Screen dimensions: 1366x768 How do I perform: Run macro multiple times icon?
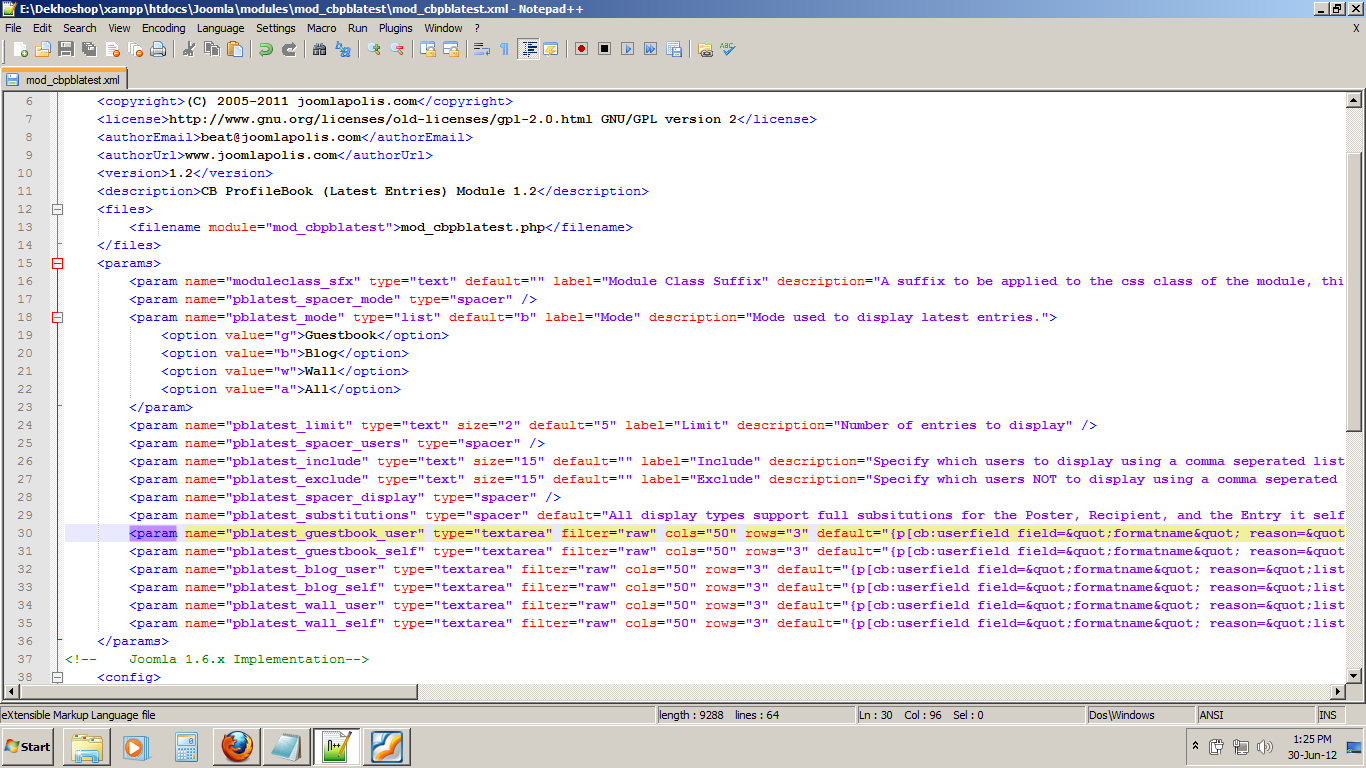650,49
